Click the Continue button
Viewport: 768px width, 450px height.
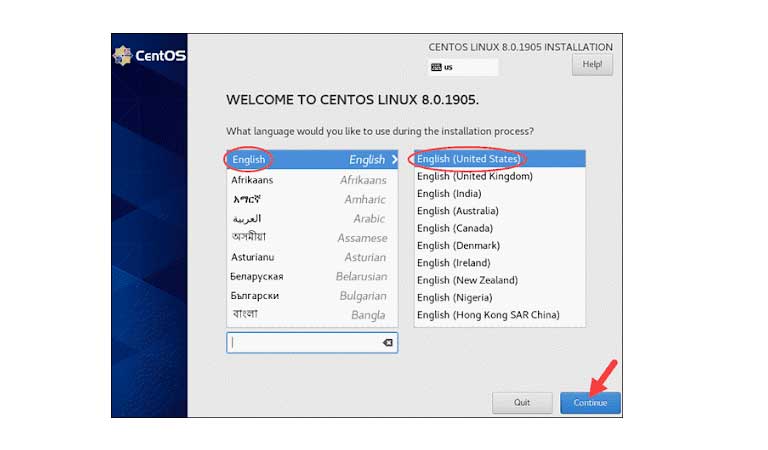coord(590,403)
